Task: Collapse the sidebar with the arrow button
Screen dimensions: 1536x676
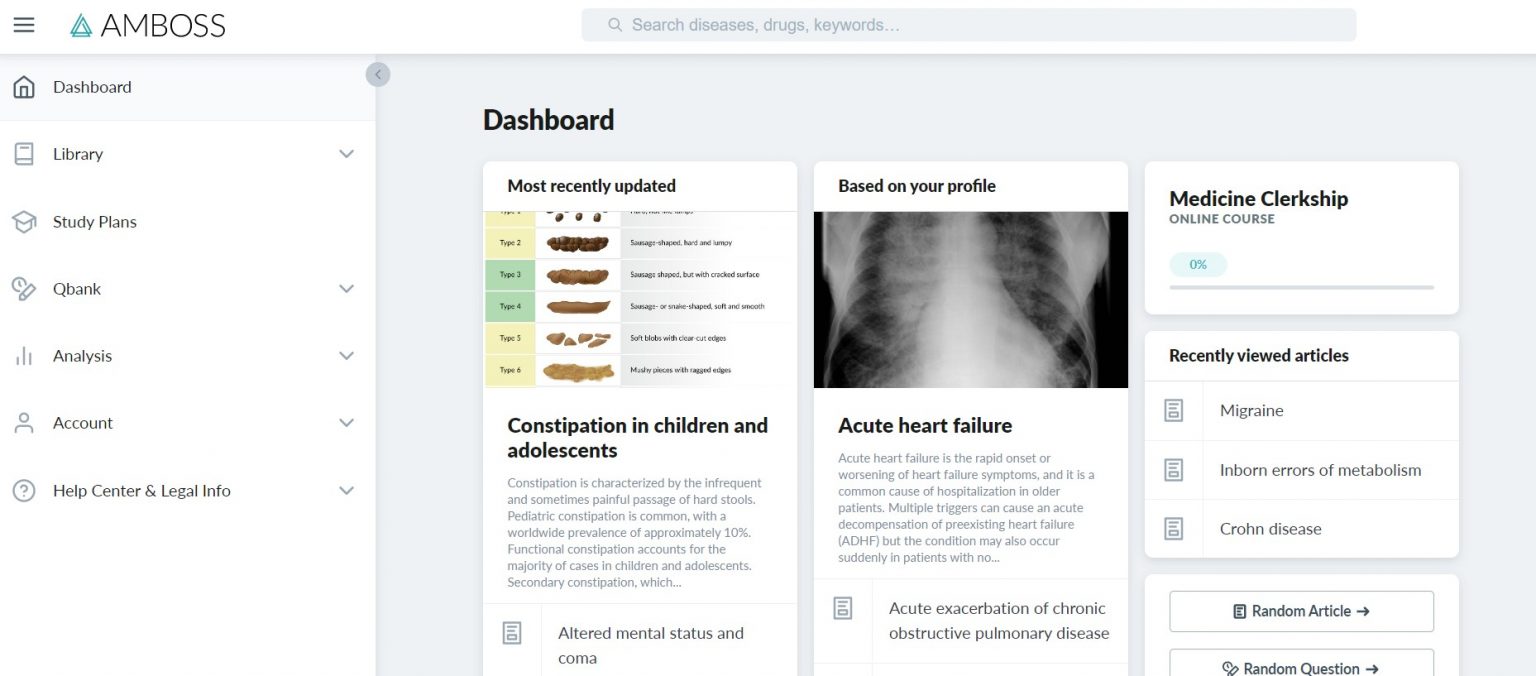Action: tap(378, 74)
